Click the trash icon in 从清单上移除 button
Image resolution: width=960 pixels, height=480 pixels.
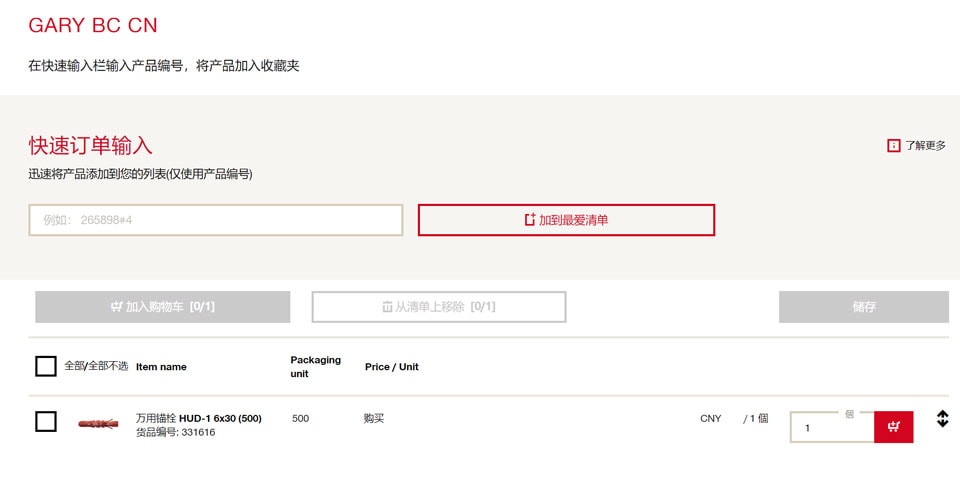(387, 307)
